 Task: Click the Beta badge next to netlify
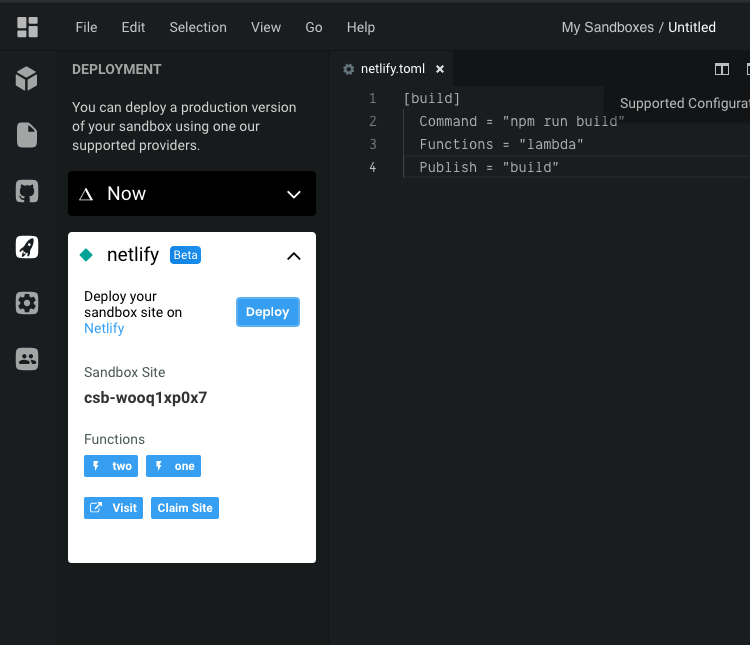185,255
